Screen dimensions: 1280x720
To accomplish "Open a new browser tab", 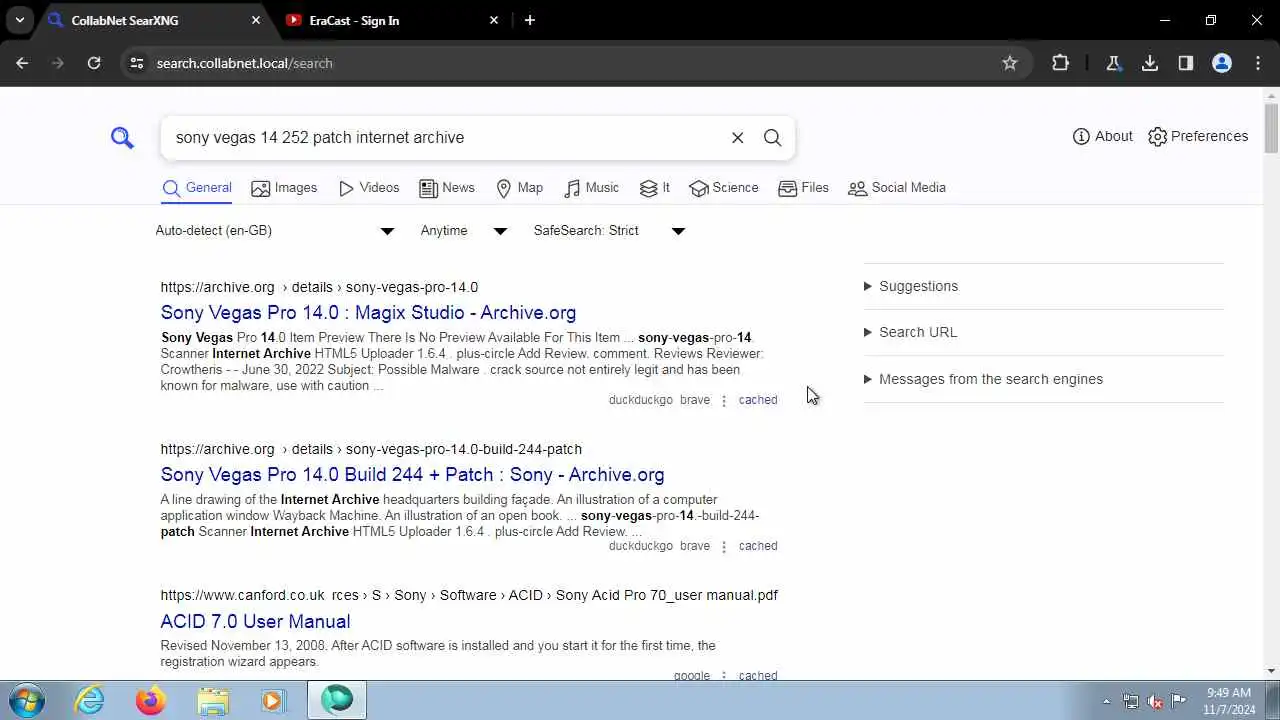I will click(x=530, y=20).
